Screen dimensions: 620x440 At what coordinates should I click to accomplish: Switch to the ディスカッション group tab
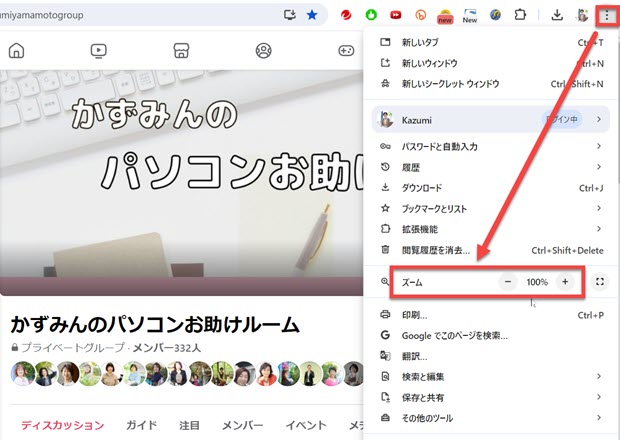[62, 425]
